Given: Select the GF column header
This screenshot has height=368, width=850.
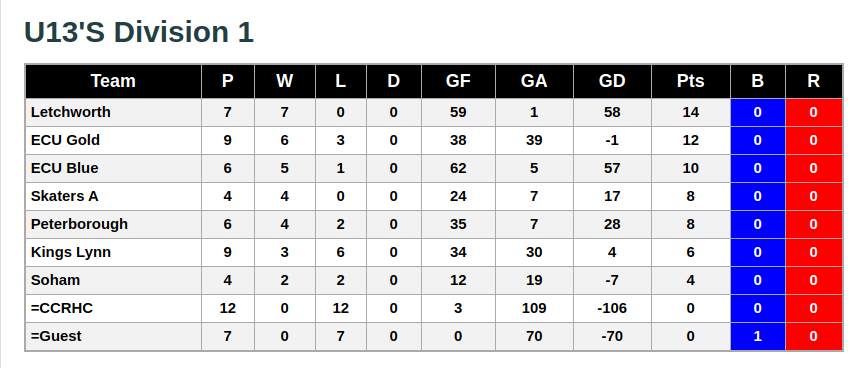Looking at the screenshot, I should tap(458, 81).
